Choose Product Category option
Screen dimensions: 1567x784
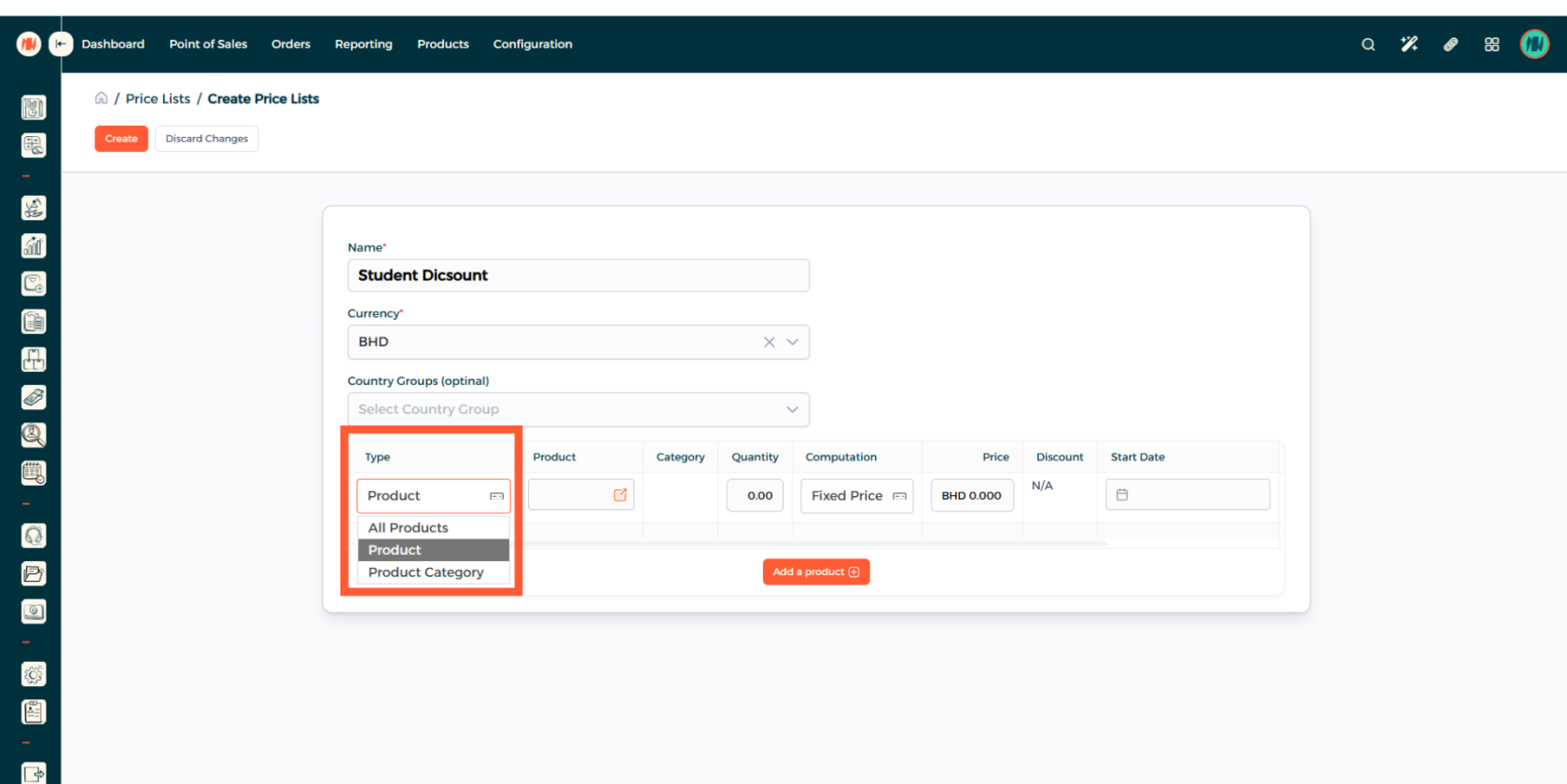(x=425, y=572)
